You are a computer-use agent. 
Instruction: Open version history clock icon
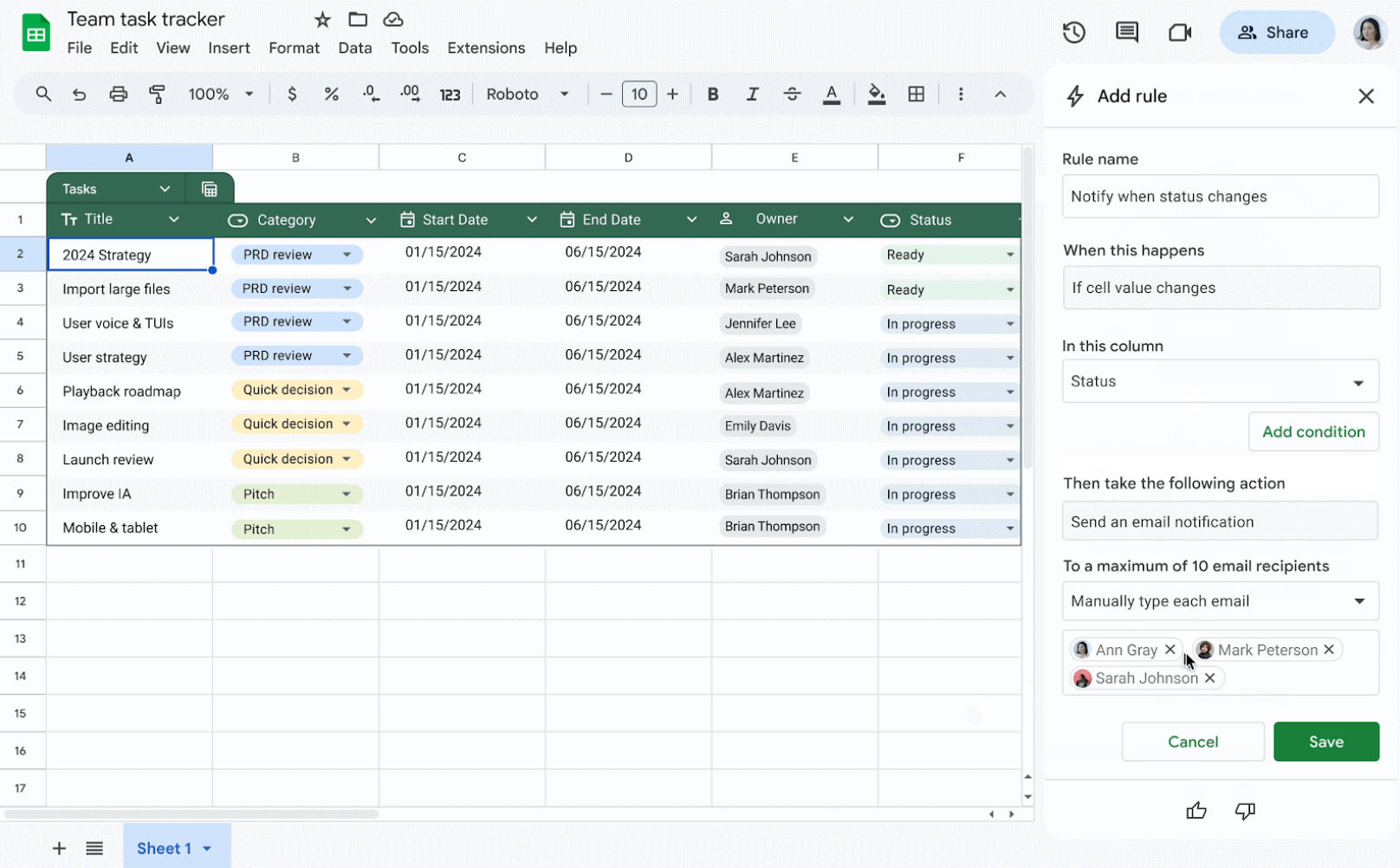(x=1074, y=33)
